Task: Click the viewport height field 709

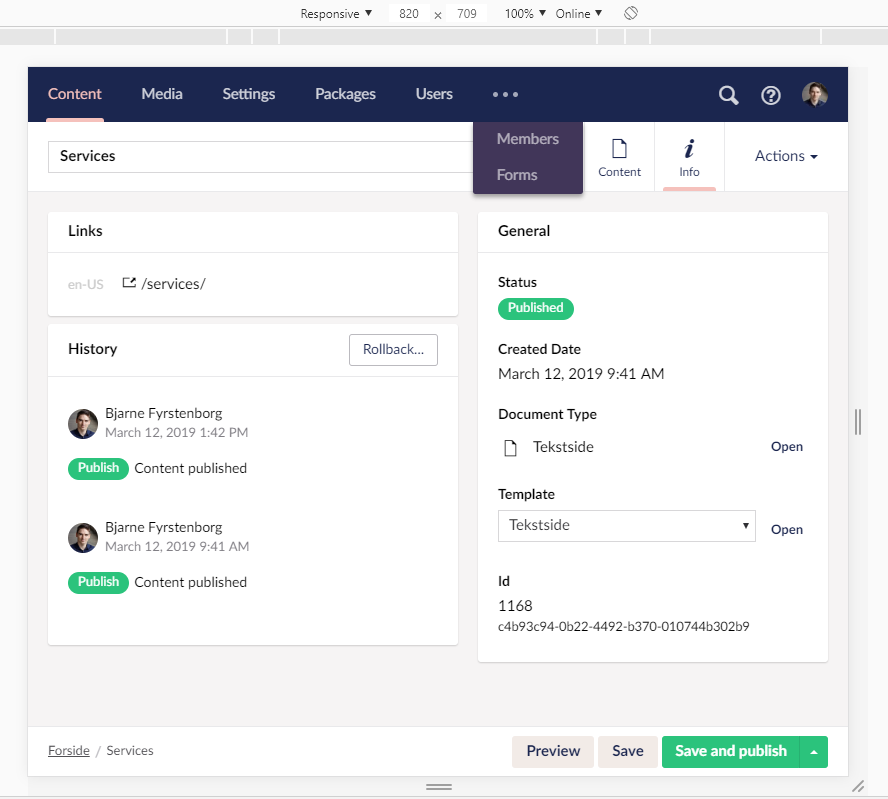Action: point(467,14)
